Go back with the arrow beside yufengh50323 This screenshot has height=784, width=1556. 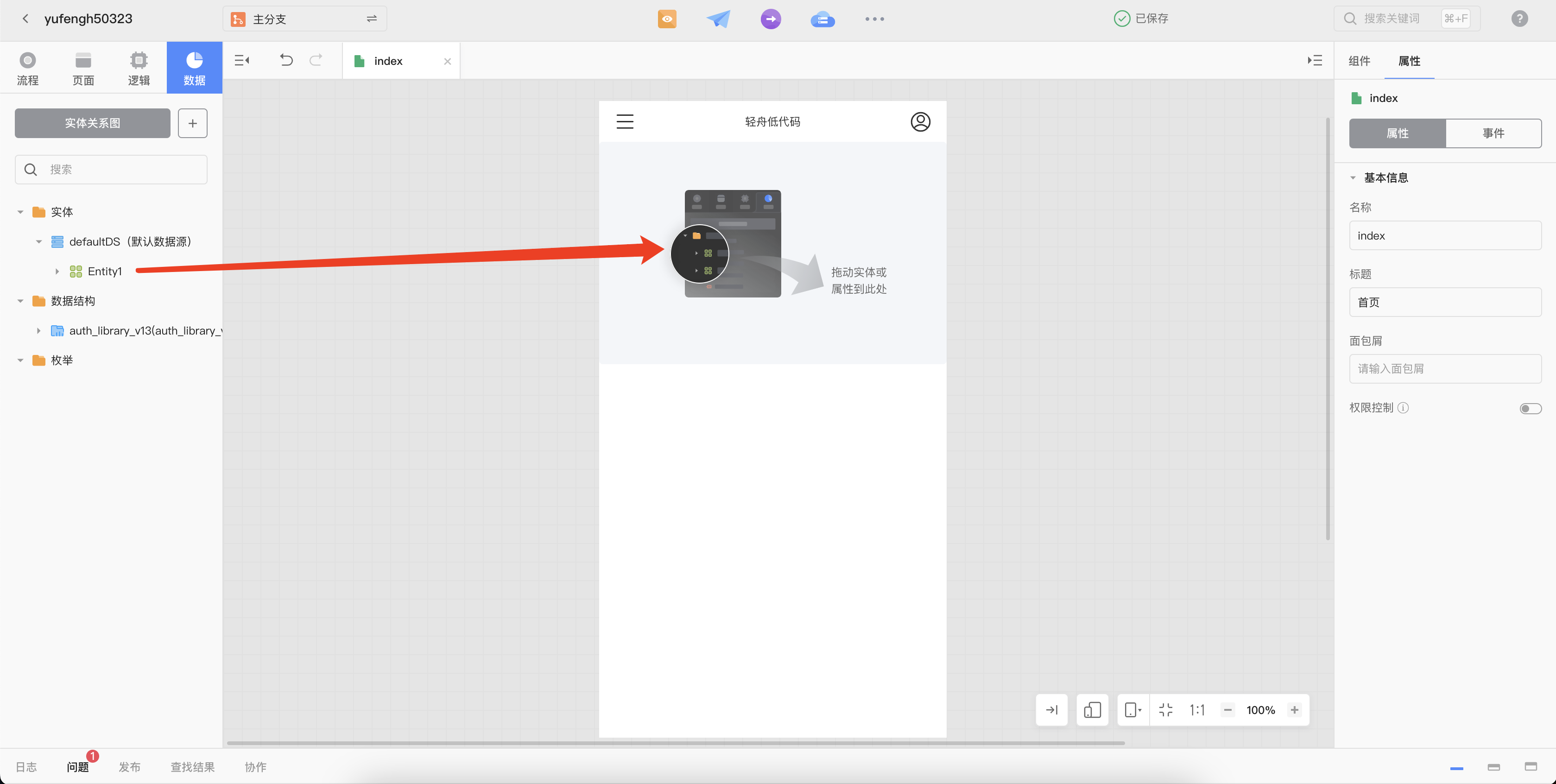click(25, 19)
